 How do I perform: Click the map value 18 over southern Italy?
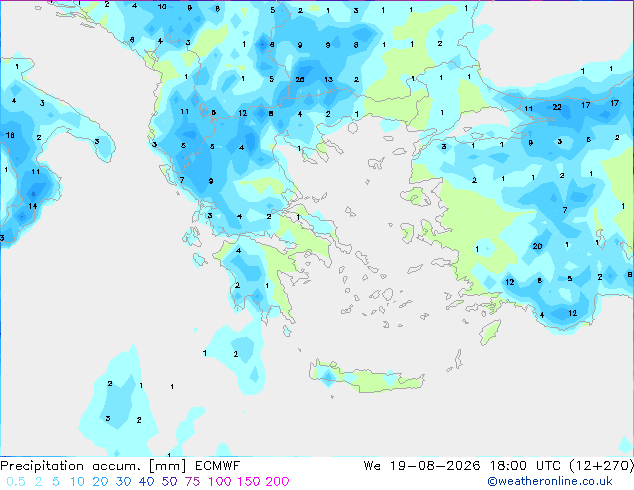pos(10,135)
